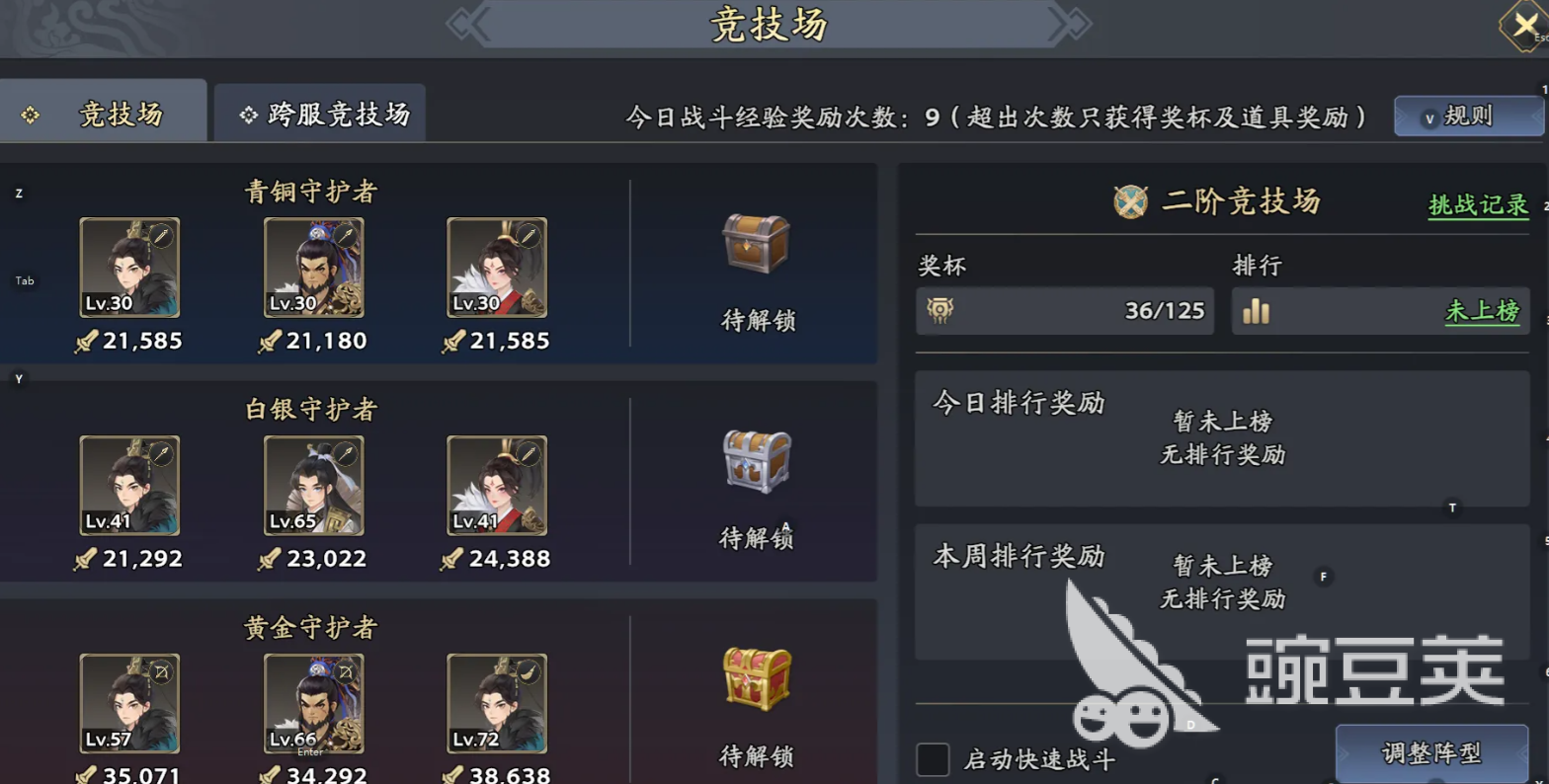This screenshot has width=1549, height=784.
Task: Click the 本周排行奖励 weekly ranking reward panel
Action: tap(1222, 591)
